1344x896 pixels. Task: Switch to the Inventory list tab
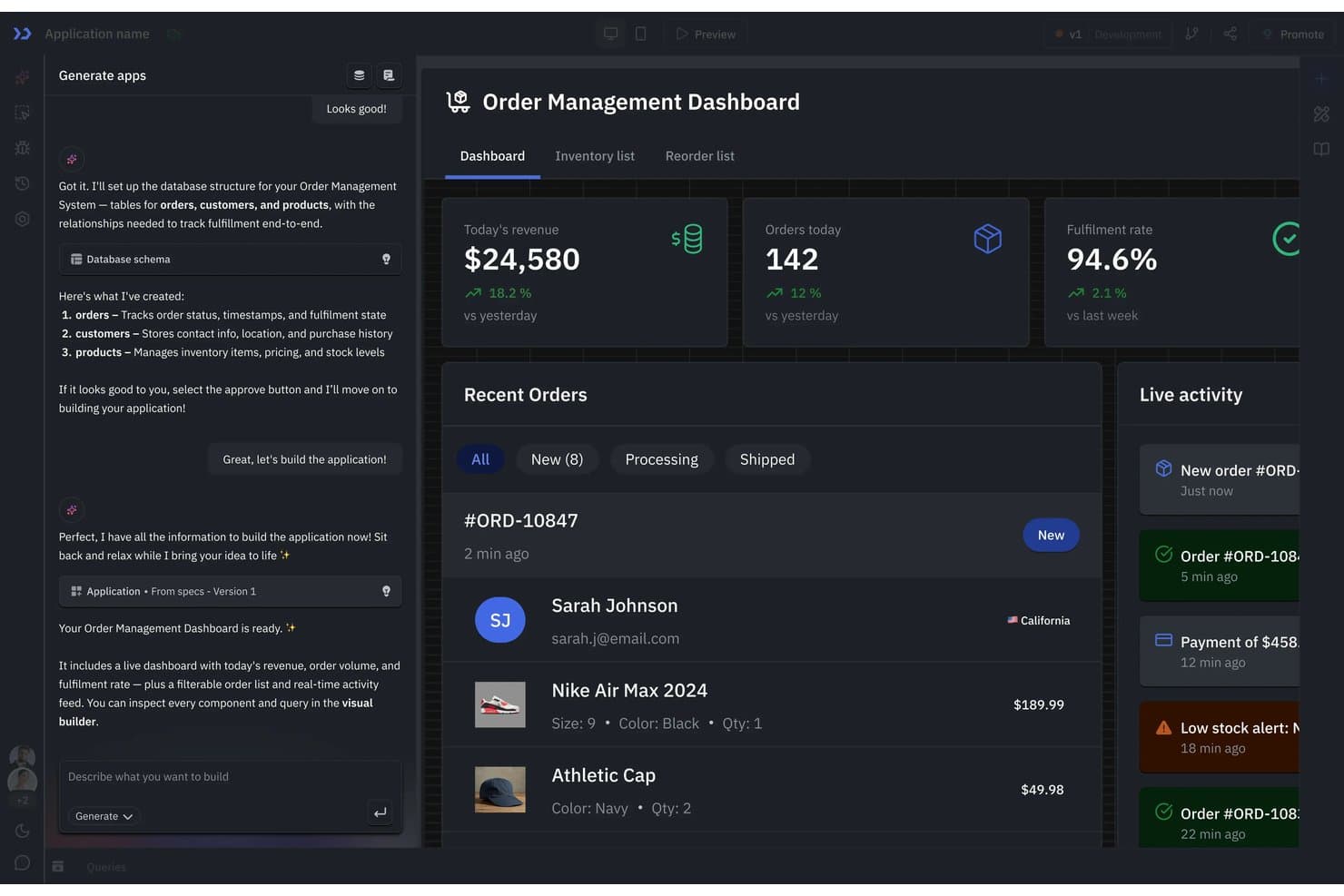point(595,156)
